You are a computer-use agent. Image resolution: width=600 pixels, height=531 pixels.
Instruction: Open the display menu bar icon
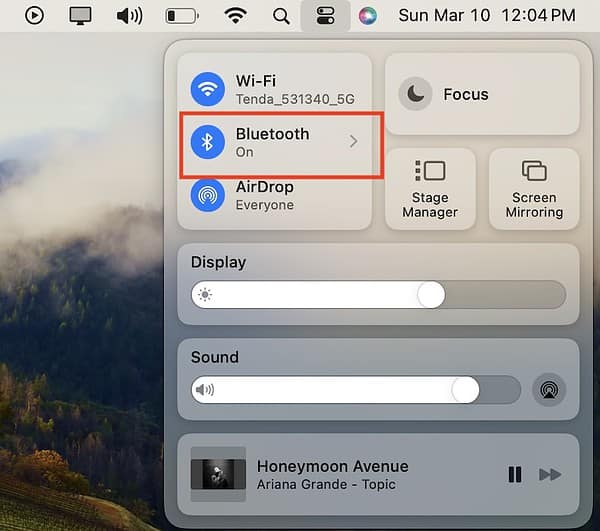coord(80,16)
